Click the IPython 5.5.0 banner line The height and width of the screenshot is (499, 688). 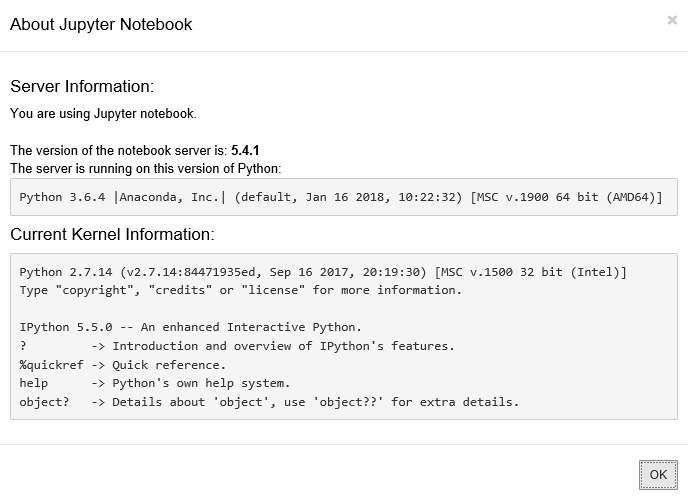(x=190, y=327)
